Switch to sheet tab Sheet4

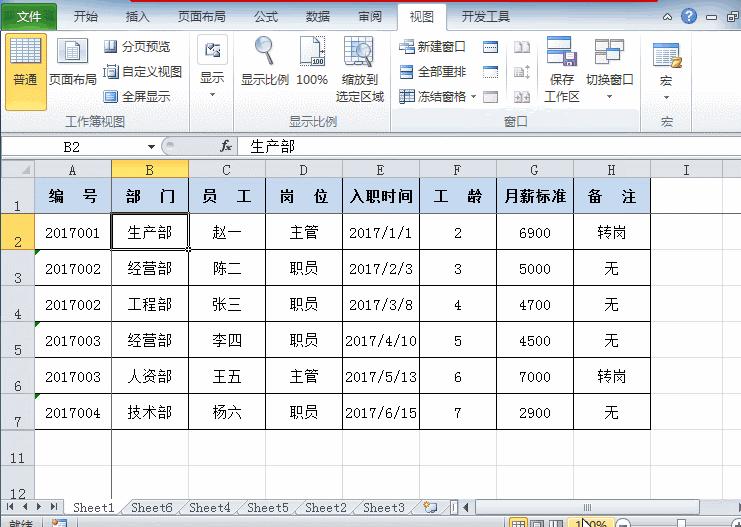pos(210,508)
